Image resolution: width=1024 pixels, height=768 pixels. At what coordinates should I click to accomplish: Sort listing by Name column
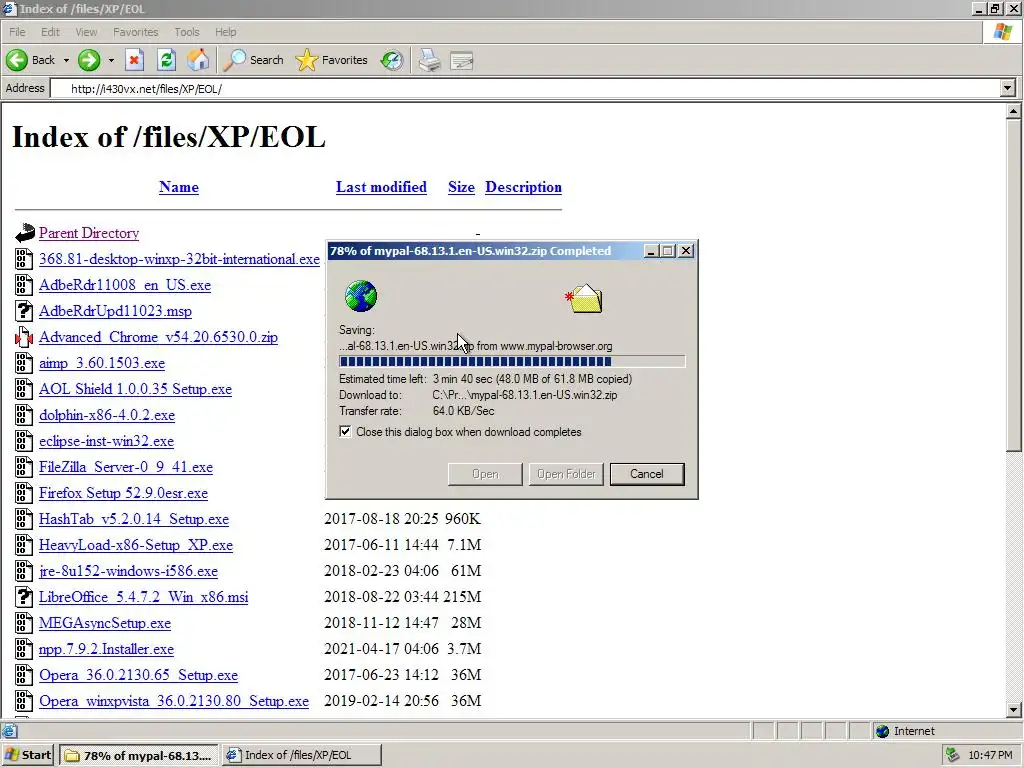click(179, 187)
